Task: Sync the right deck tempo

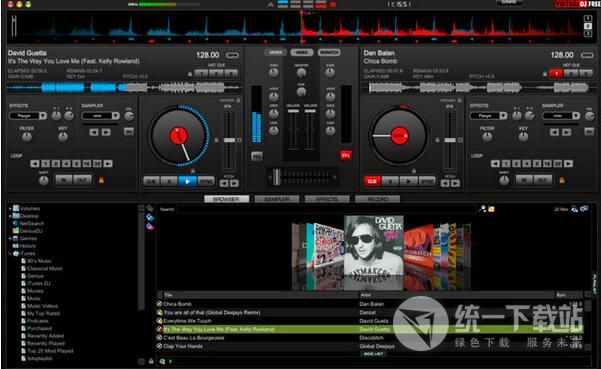Action: click(x=427, y=181)
